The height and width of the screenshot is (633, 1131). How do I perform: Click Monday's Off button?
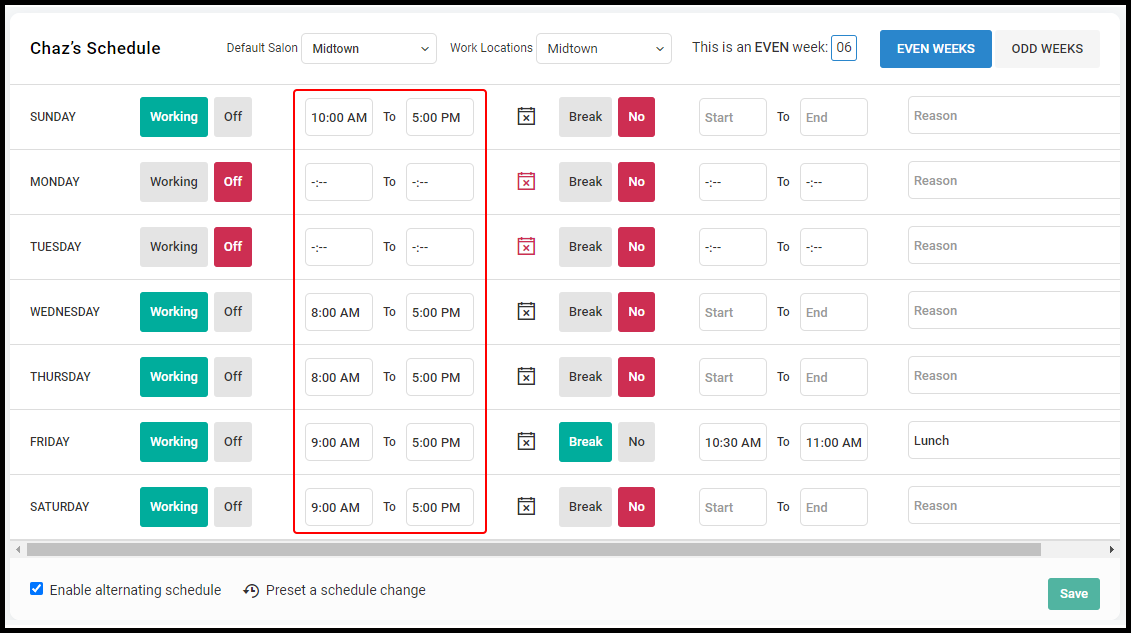pyautogui.click(x=233, y=182)
